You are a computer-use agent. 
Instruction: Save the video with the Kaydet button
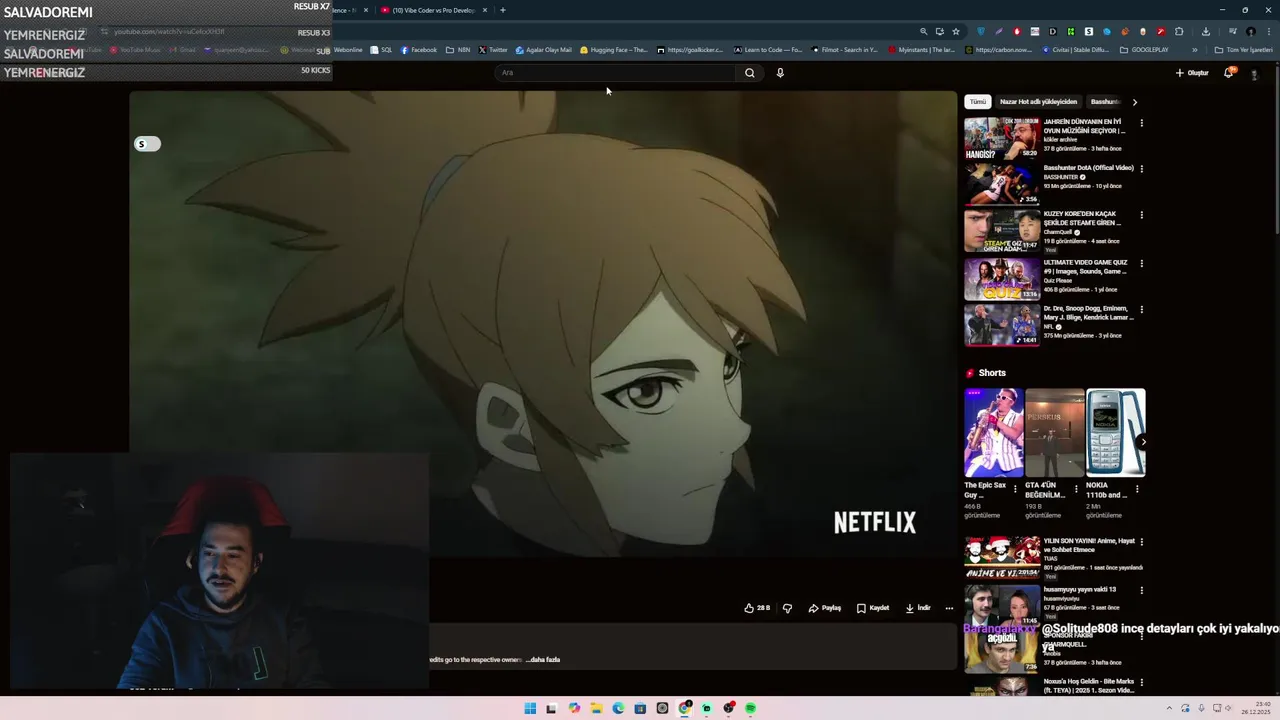point(873,608)
